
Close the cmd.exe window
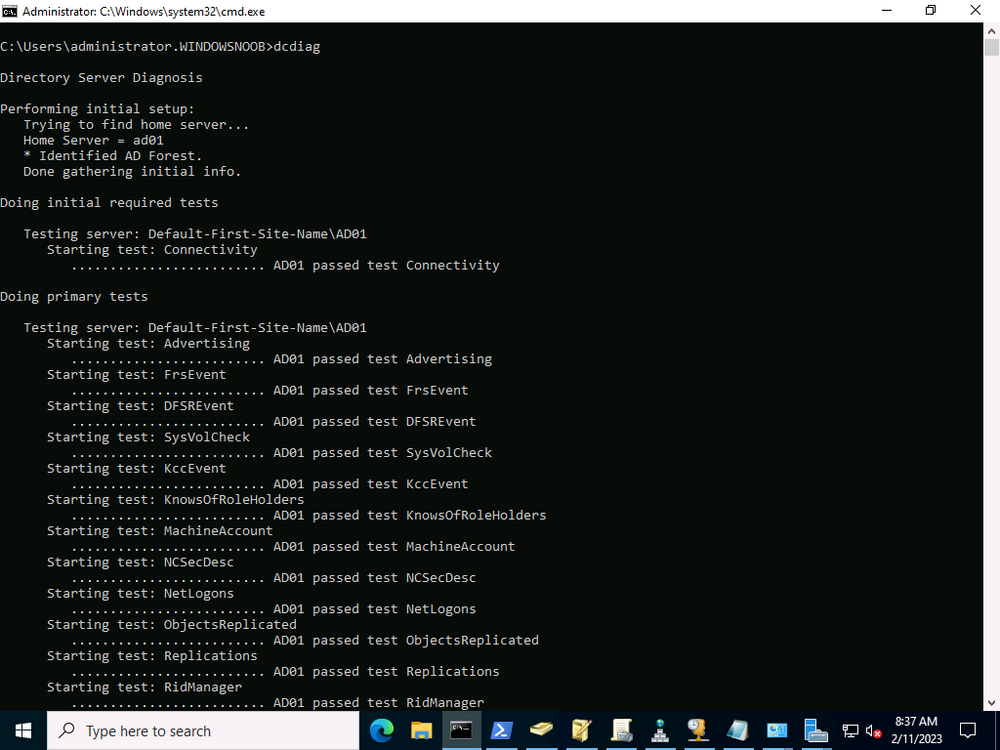(x=976, y=11)
